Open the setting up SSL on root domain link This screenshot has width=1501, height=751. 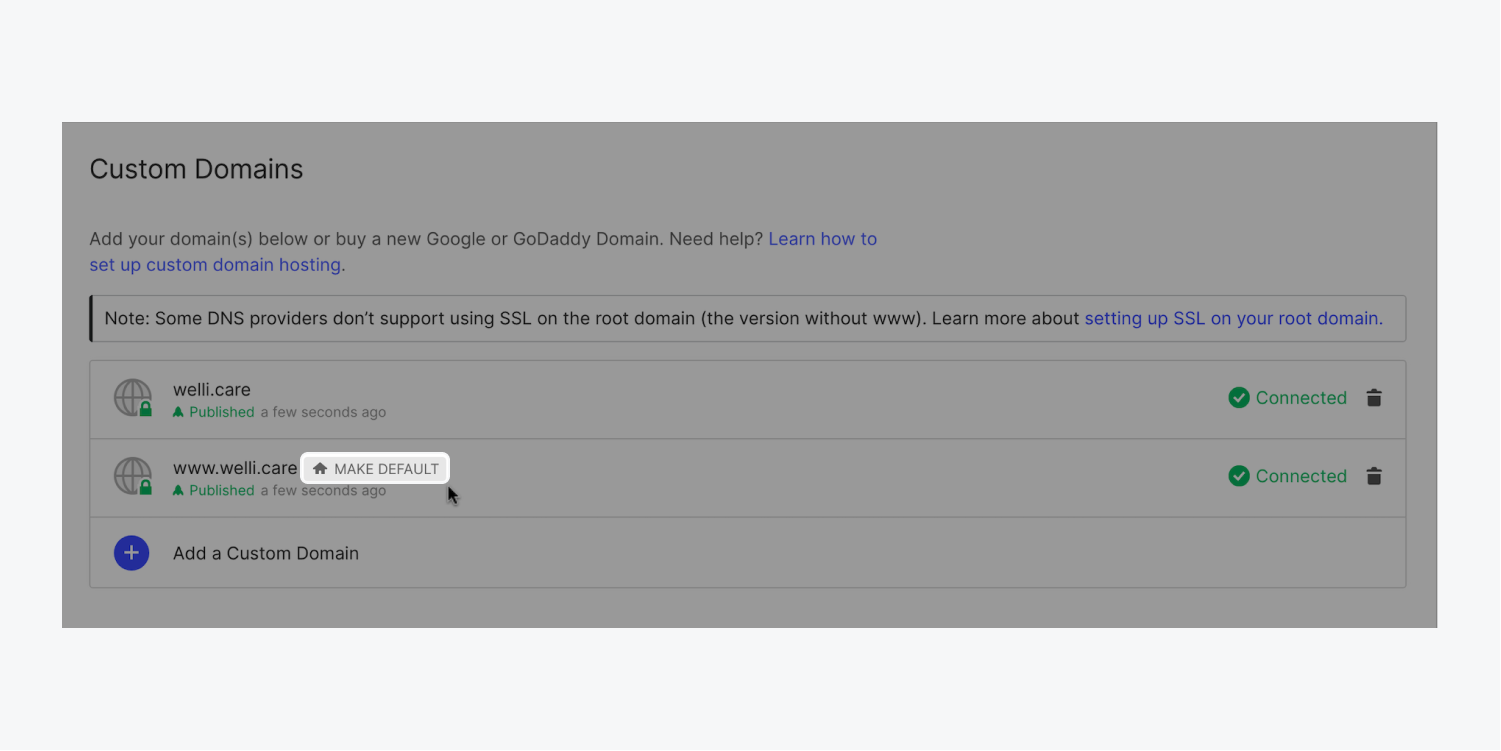[1233, 319]
